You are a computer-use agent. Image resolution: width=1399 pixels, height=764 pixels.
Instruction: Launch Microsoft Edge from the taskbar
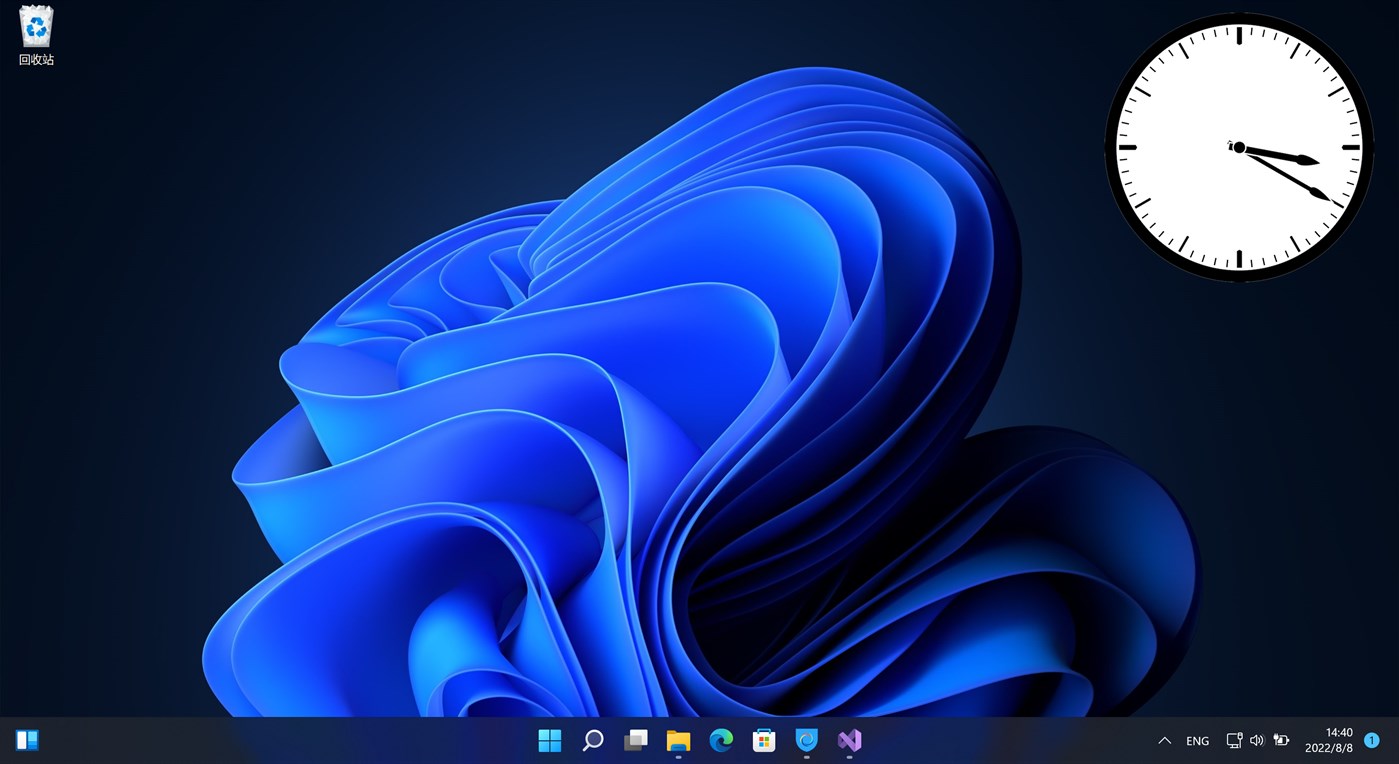click(x=721, y=740)
